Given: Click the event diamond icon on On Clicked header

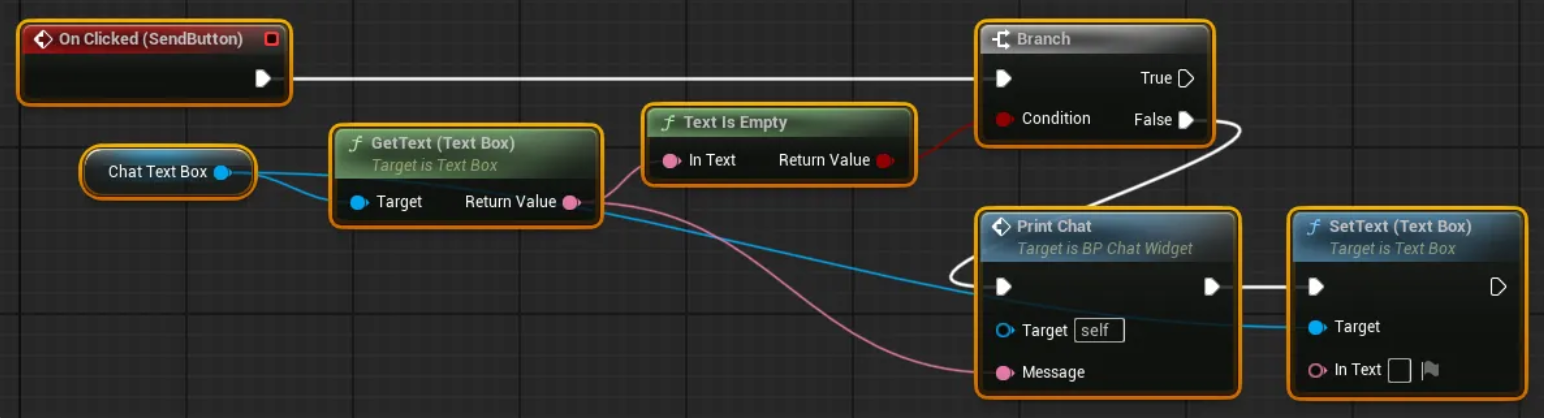Looking at the screenshot, I should [x=43, y=39].
